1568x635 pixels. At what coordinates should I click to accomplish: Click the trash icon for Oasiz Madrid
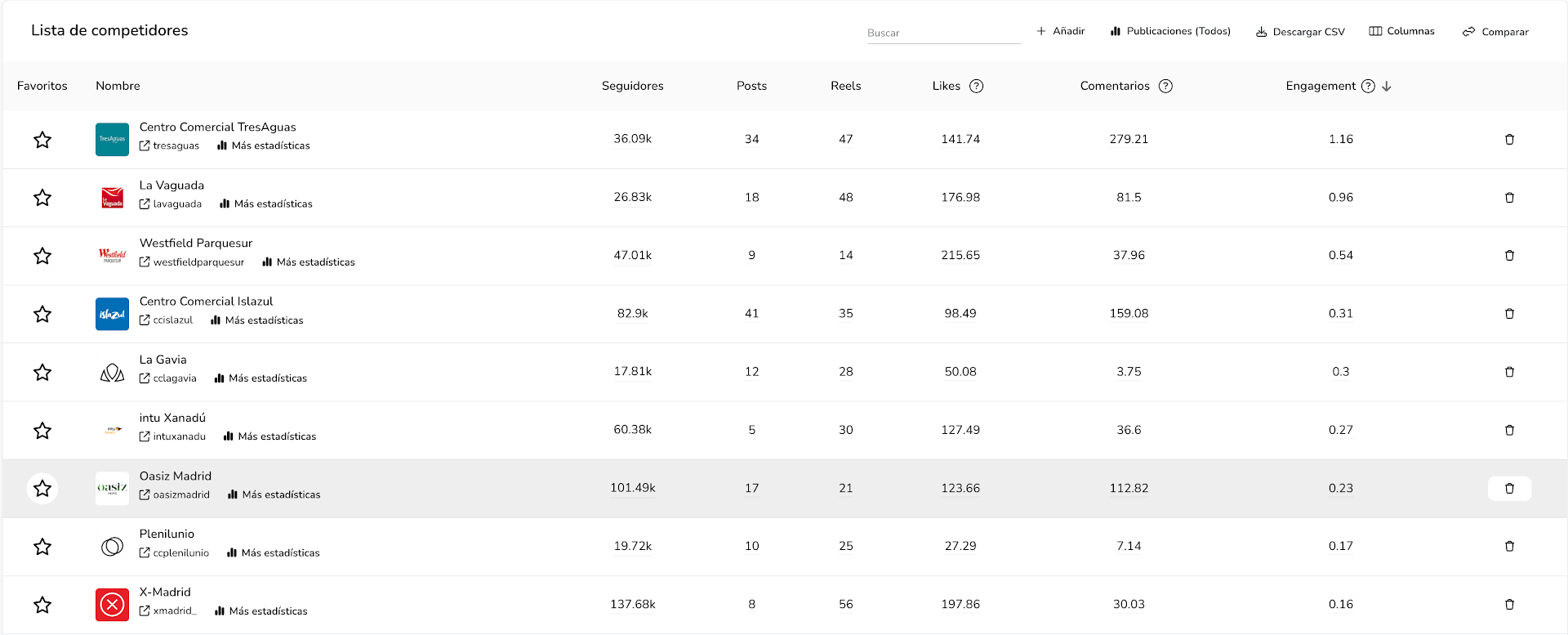click(x=1509, y=489)
